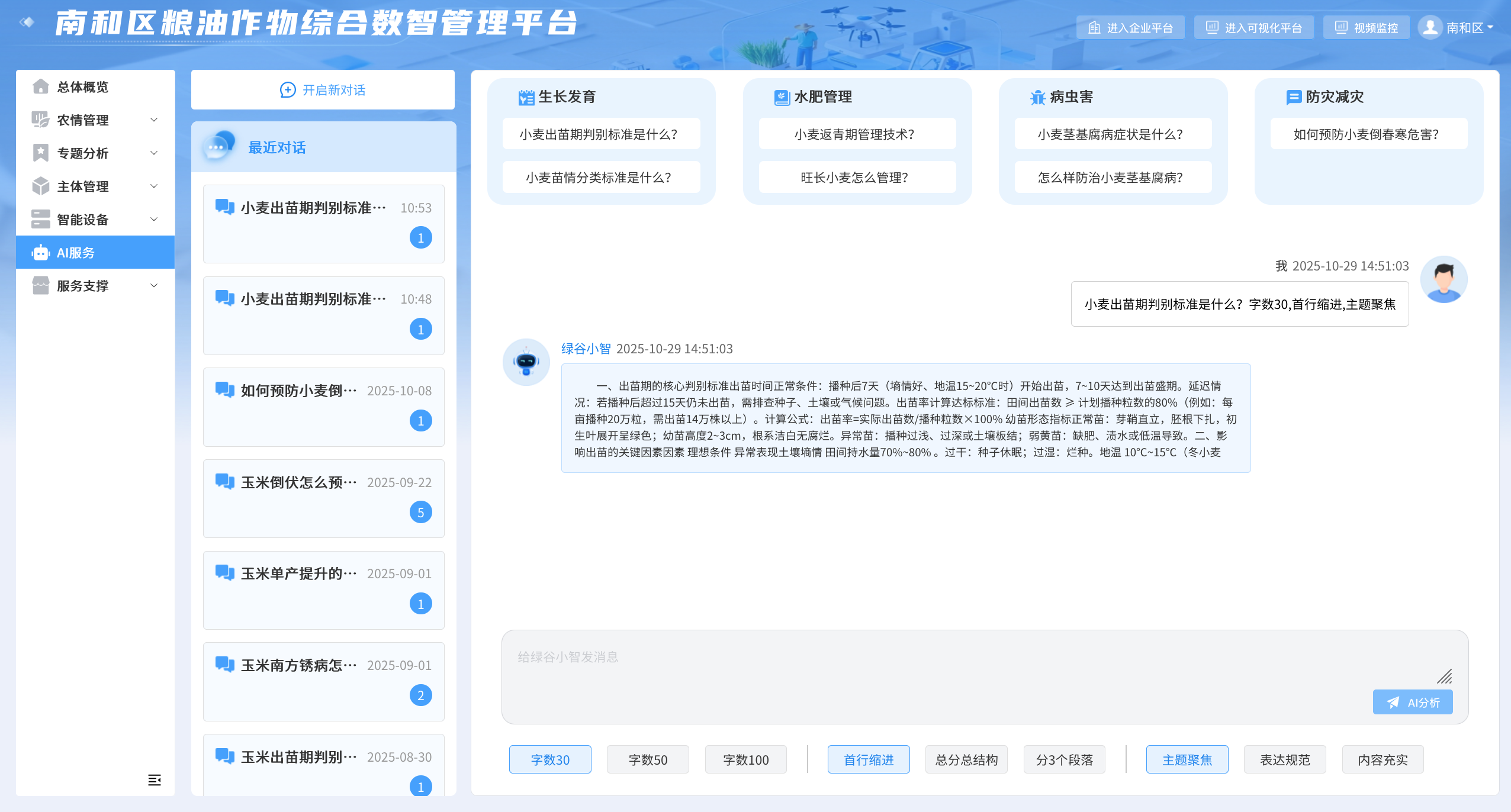Click the 总体概览 home icon
Viewport: 1511px width, 812px height.
pos(40,87)
